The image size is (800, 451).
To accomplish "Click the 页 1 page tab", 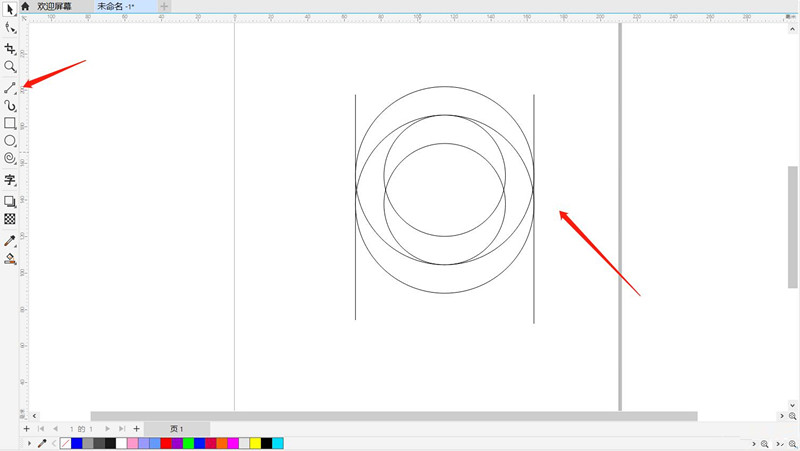I will point(176,428).
